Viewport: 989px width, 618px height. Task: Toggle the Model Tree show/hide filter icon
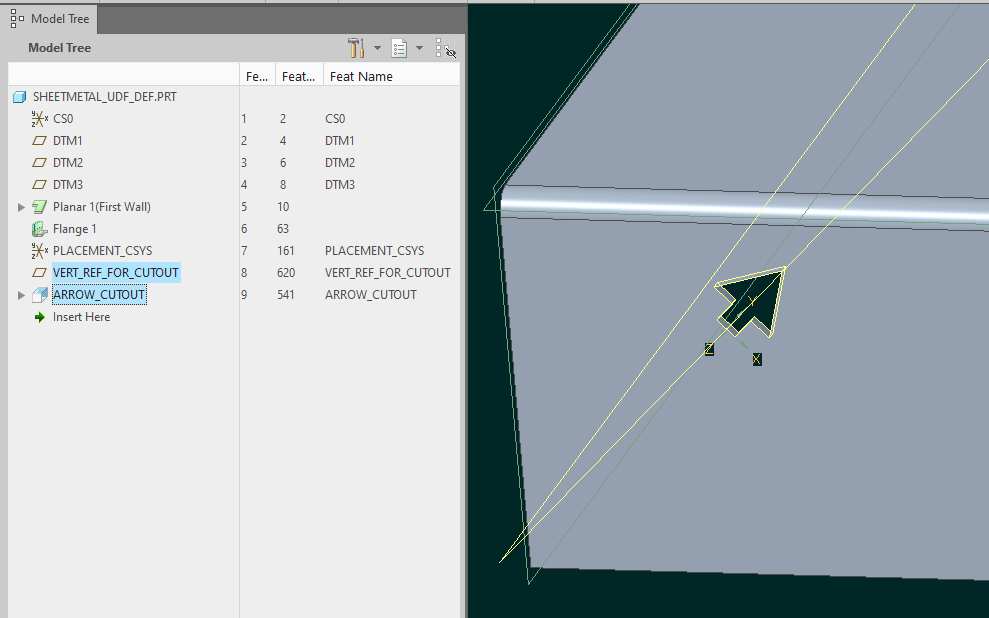(446, 48)
